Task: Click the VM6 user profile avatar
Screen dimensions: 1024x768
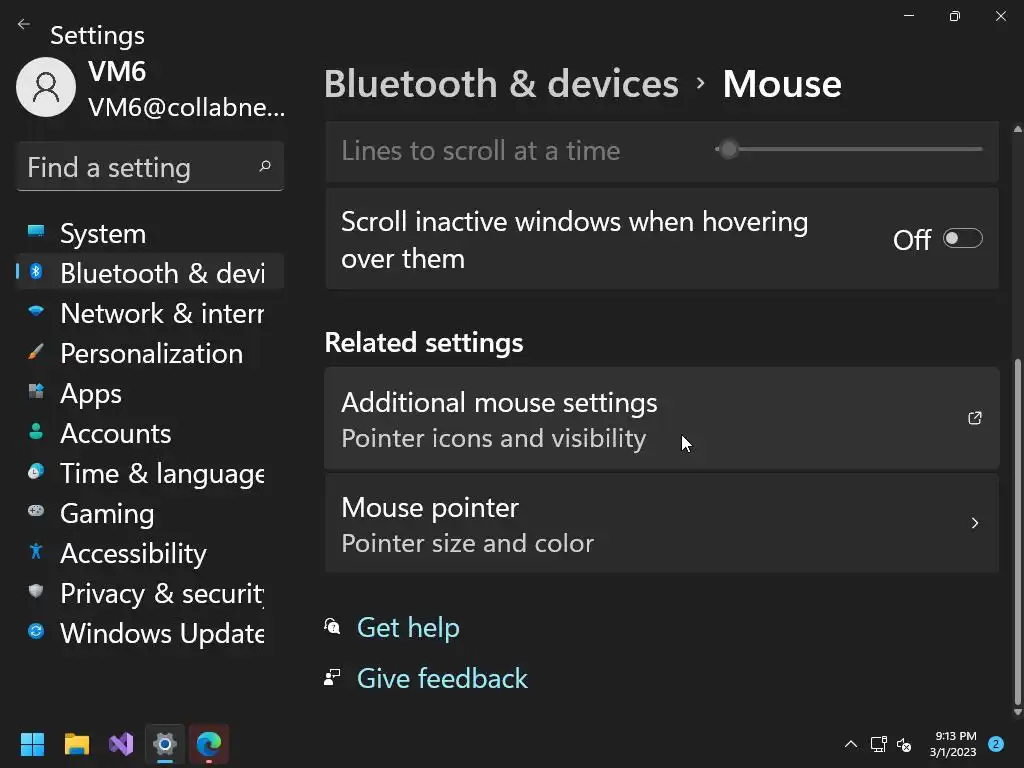Action: pyautogui.click(x=46, y=88)
